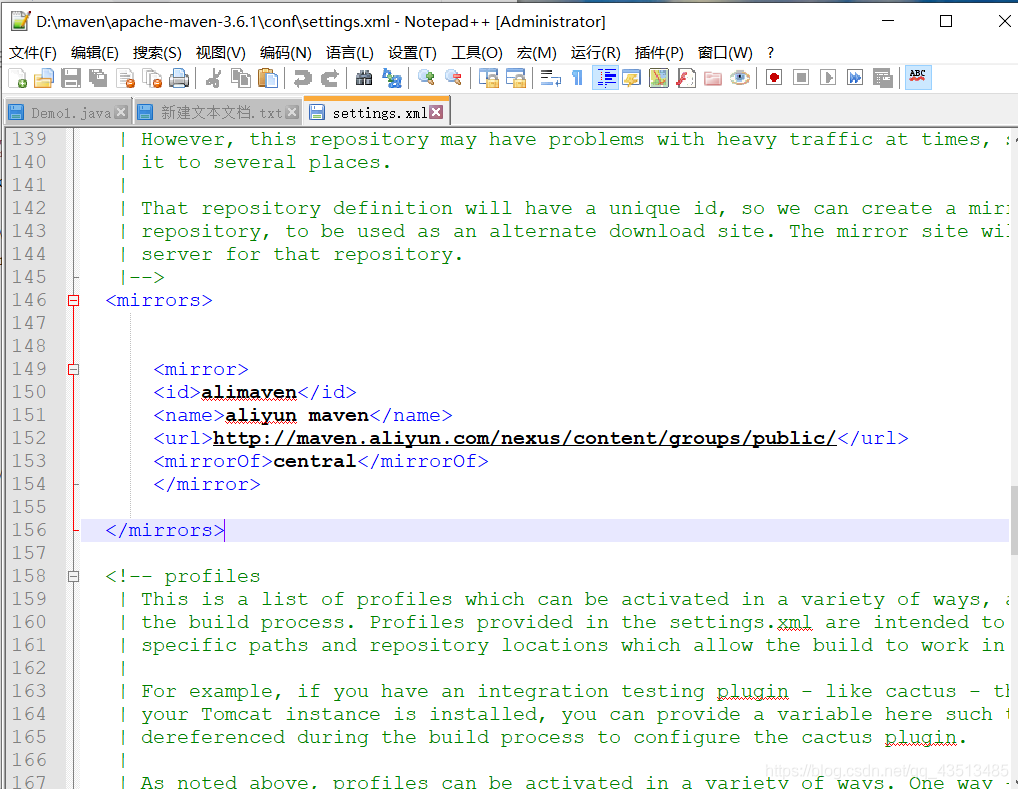
Task: Save the recorded macro
Action: click(882, 79)
